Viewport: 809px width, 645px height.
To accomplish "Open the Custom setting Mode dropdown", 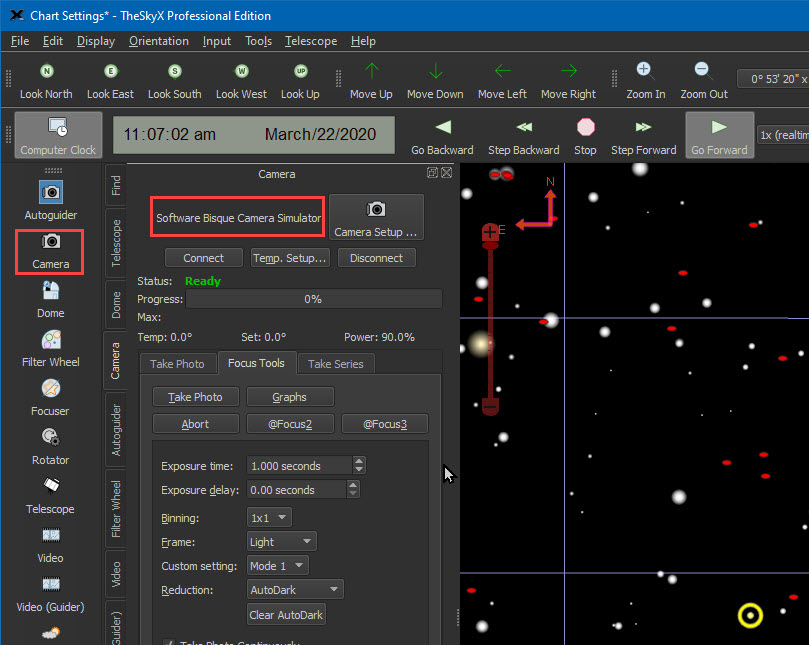I will [278, 566].
